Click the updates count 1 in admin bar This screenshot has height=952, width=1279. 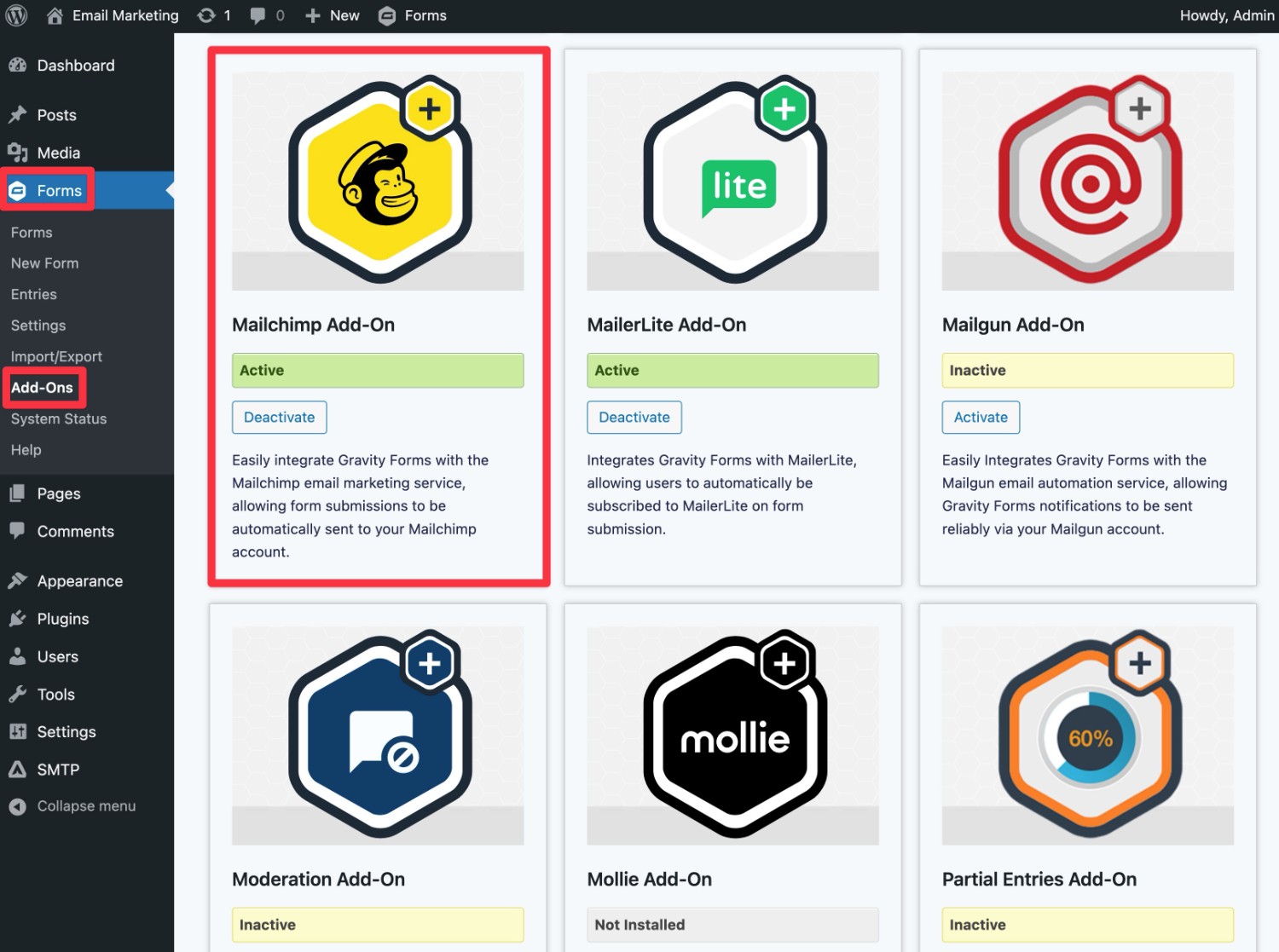pyautogui.click(x=227, y=15)
